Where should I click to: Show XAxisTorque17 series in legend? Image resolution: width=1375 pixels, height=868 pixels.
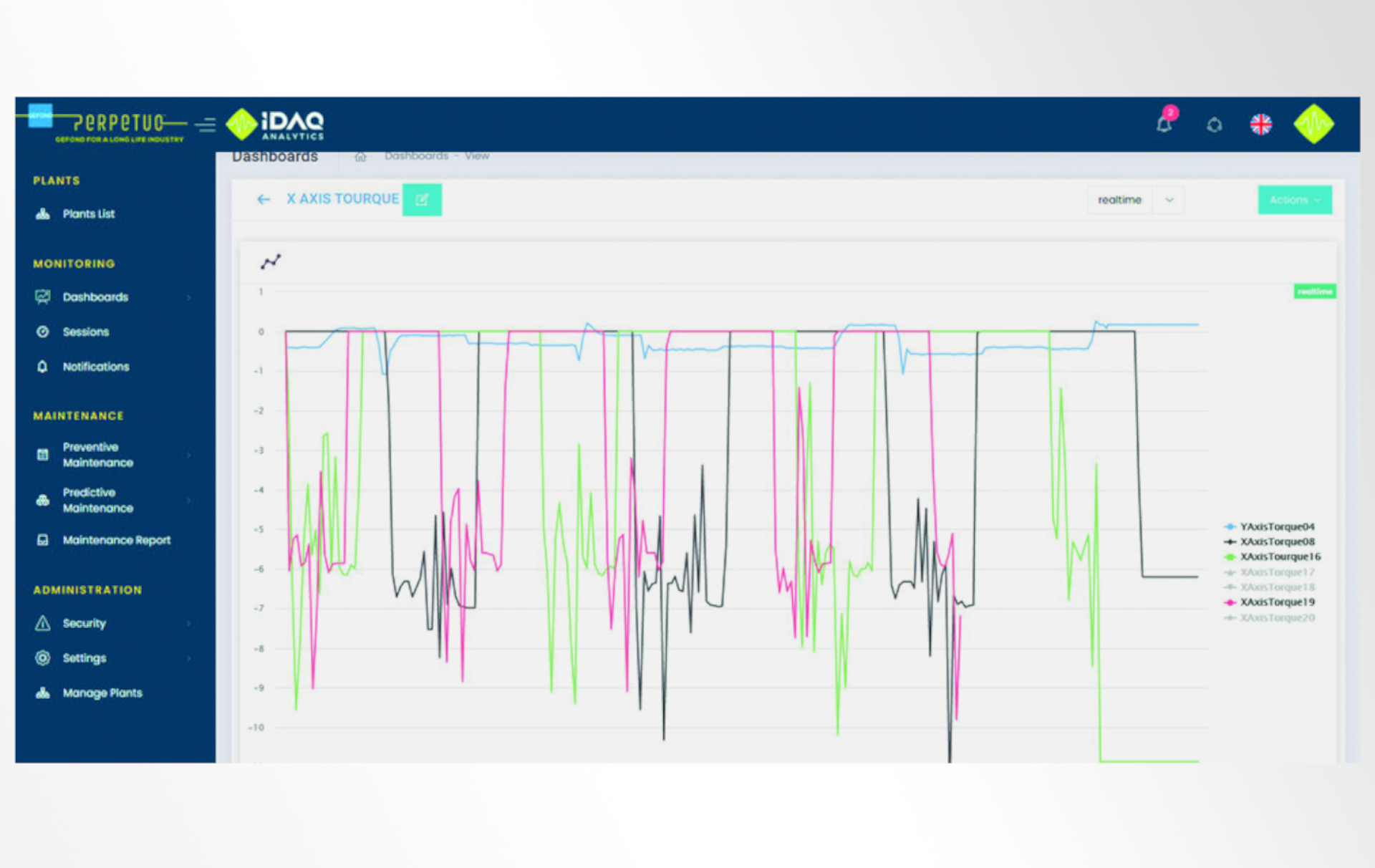[x=1269, y=572]
